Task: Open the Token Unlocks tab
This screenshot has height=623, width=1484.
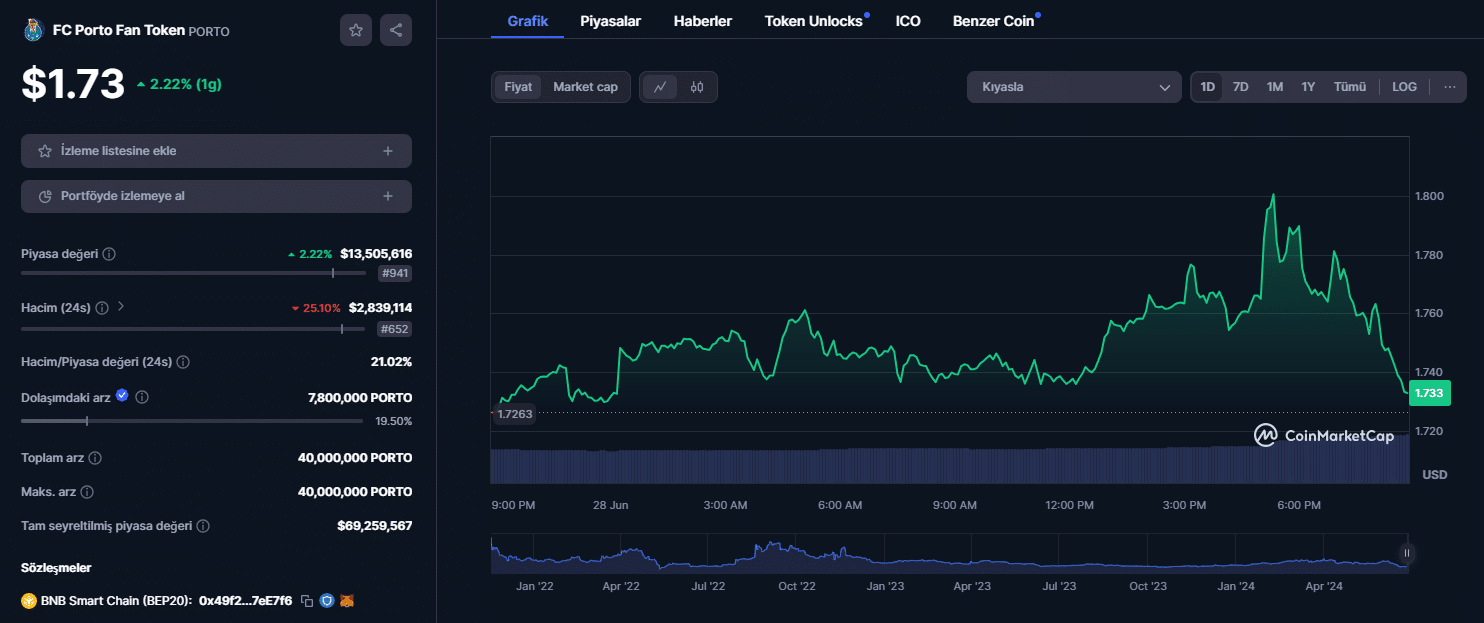Action: pos(814,20)
